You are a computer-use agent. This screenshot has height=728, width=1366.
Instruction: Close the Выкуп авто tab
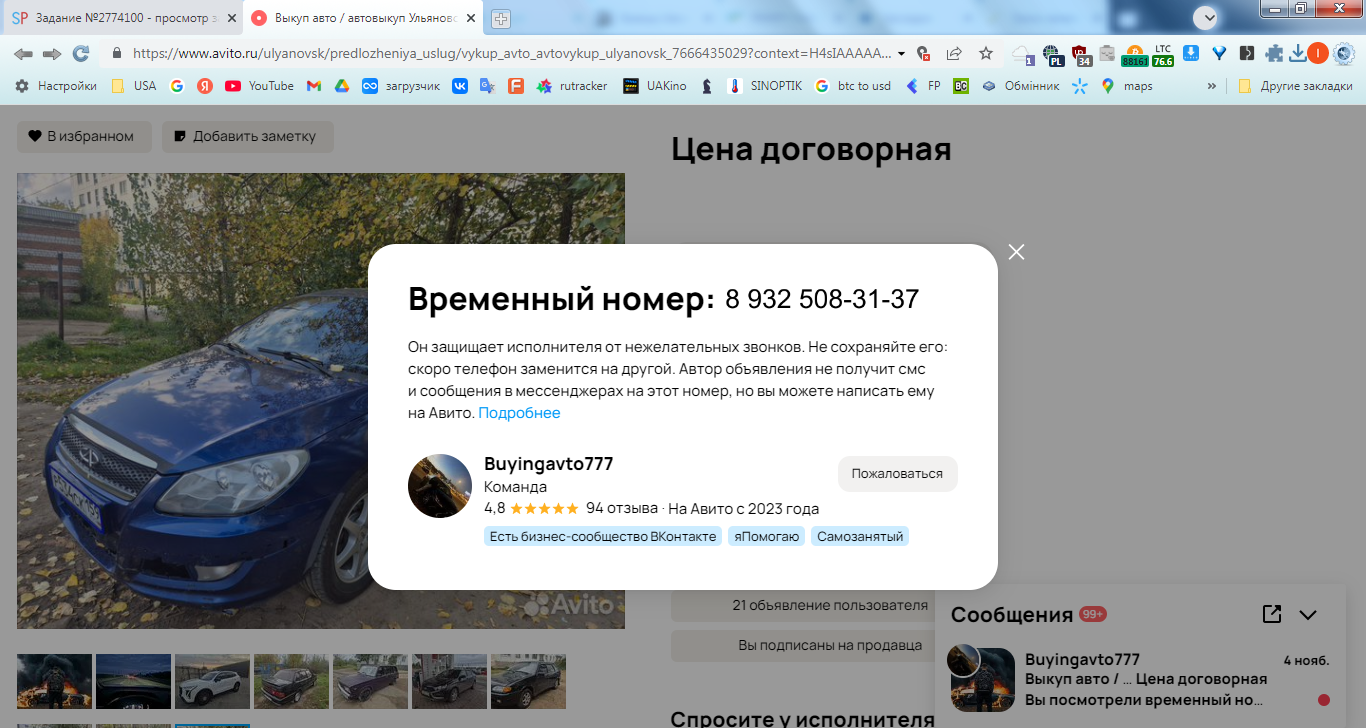click(470, 18)
